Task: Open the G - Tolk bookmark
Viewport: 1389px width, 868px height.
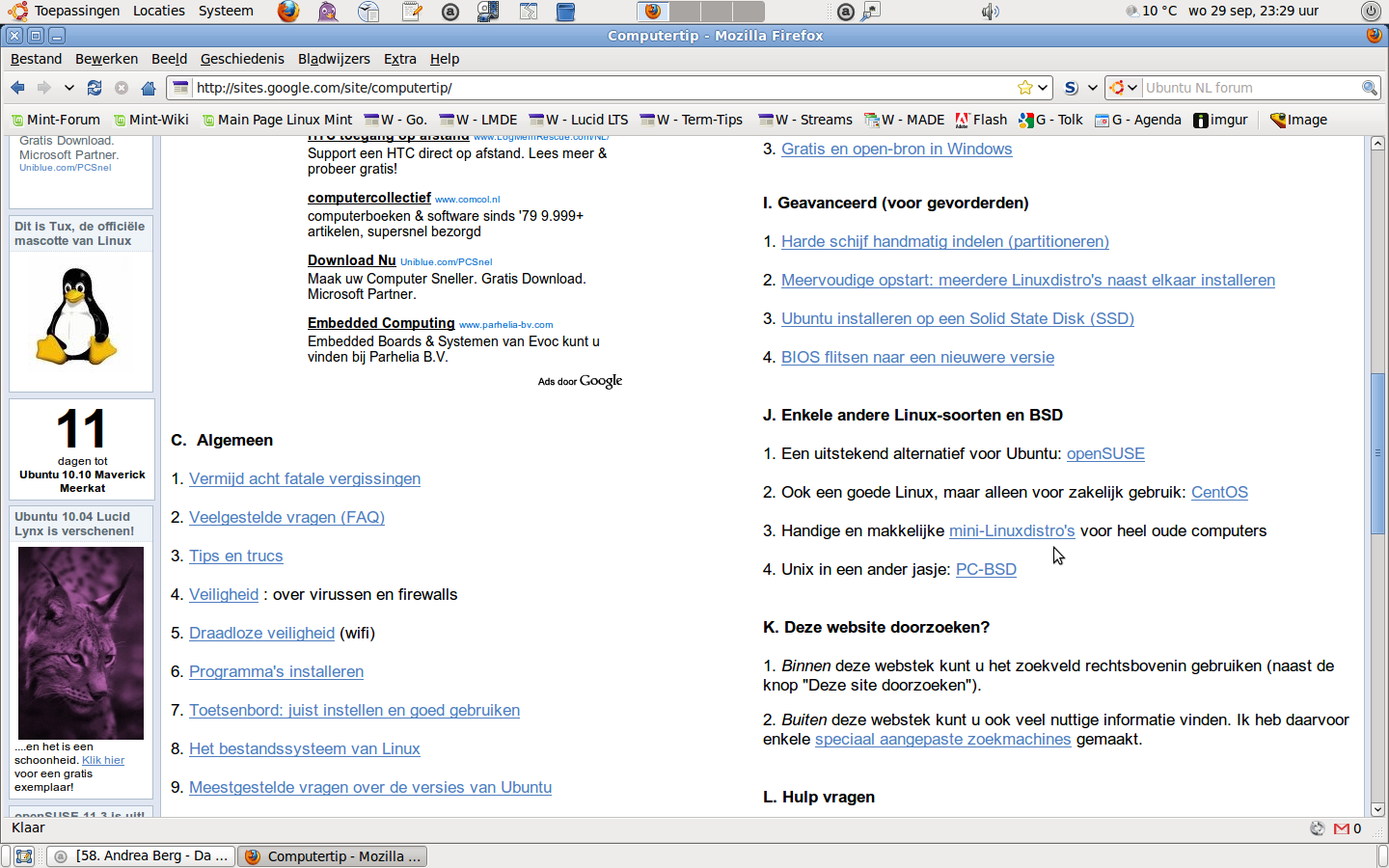Action: [1050, 120]
